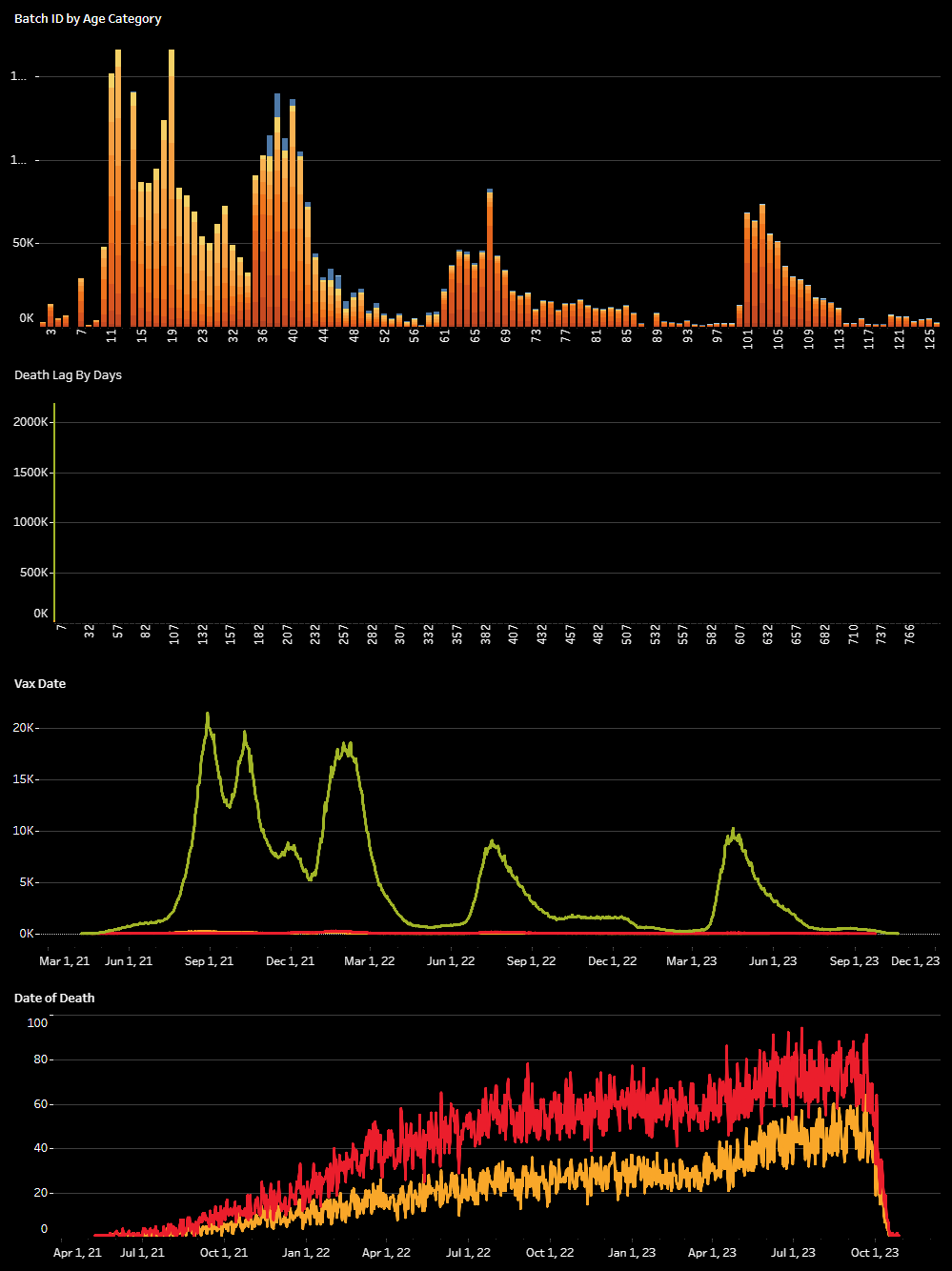Click 'Dec 1, 22' on Vax Date axis
The height and width of the screenshot is (1271, 952).
612,961
